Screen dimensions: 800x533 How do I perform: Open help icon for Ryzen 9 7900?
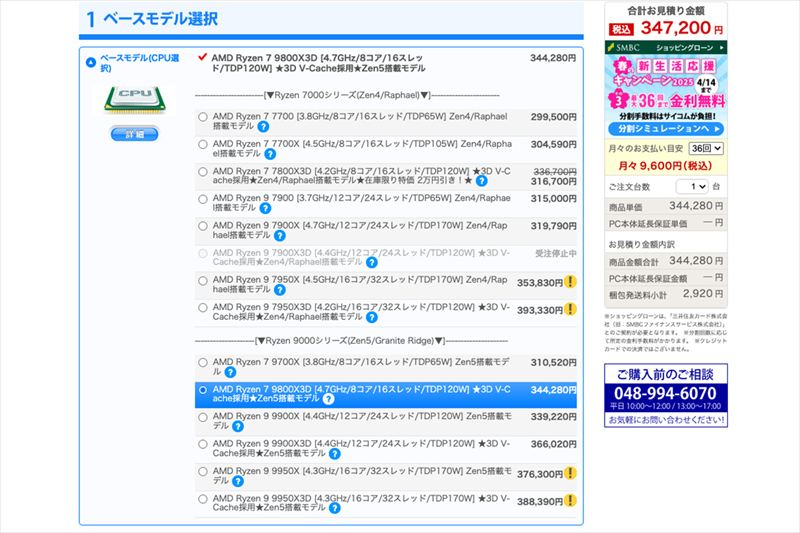(265, 208)
